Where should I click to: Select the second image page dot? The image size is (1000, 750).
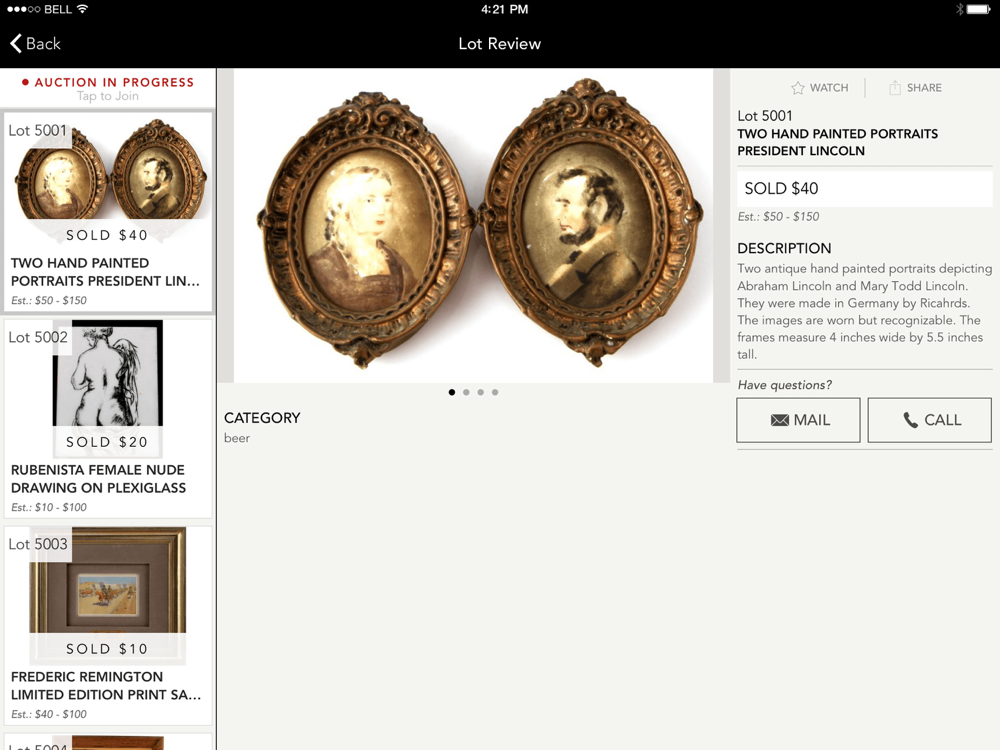click(x=466, y=392)
